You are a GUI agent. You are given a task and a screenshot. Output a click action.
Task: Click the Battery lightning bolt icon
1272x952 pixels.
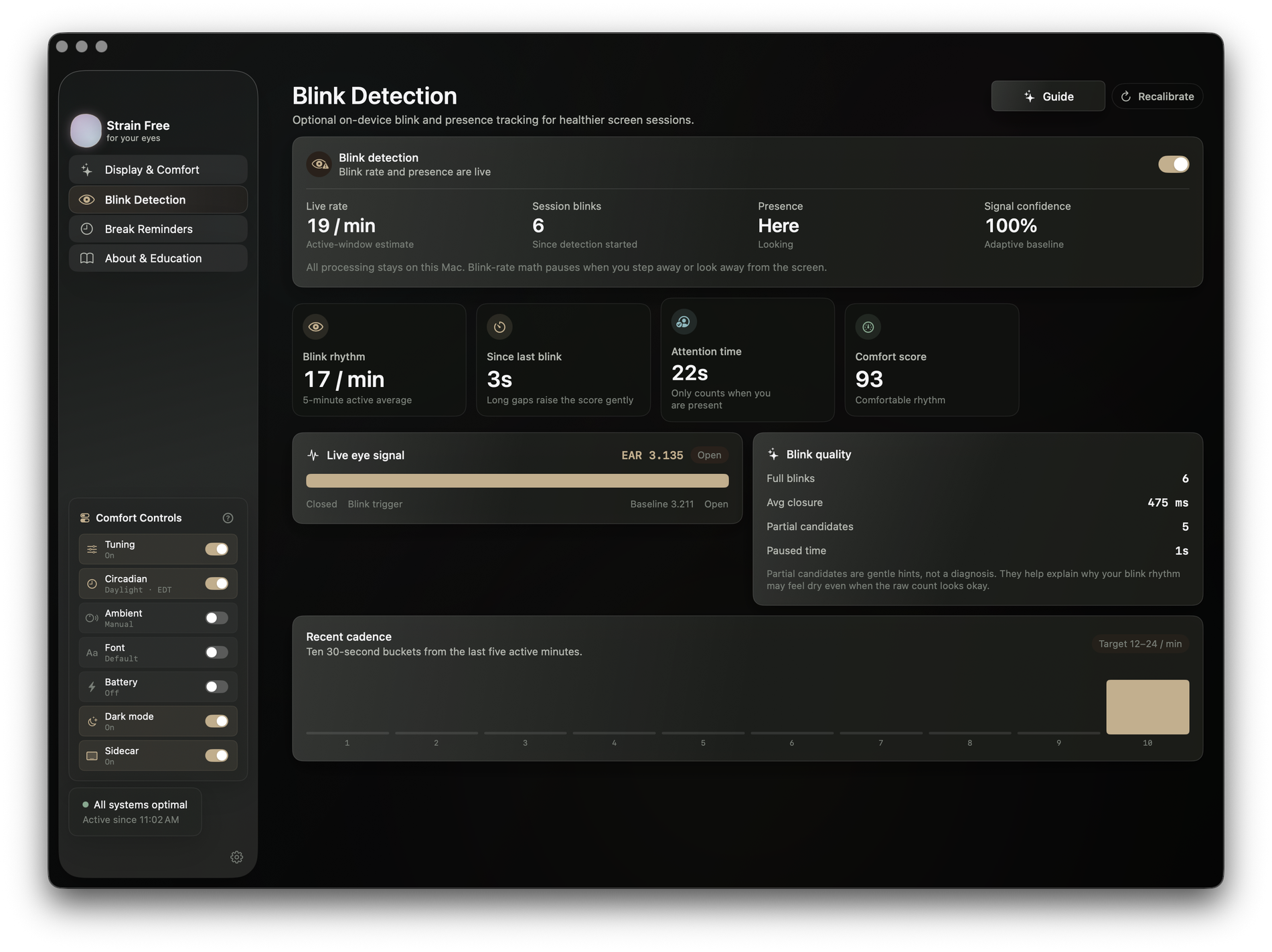pyautogui.click(x=92, y=687)
